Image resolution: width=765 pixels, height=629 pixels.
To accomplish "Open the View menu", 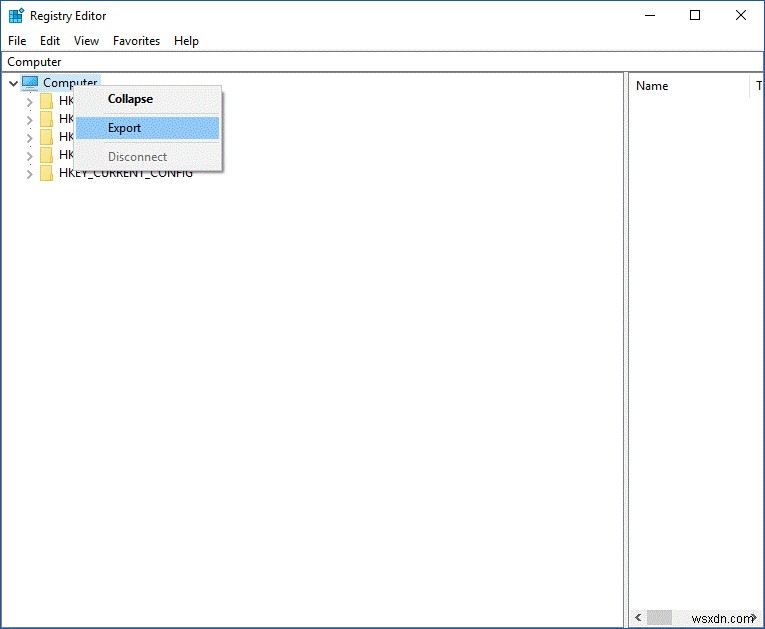I will pyautogui.click(x=86, y=41).
